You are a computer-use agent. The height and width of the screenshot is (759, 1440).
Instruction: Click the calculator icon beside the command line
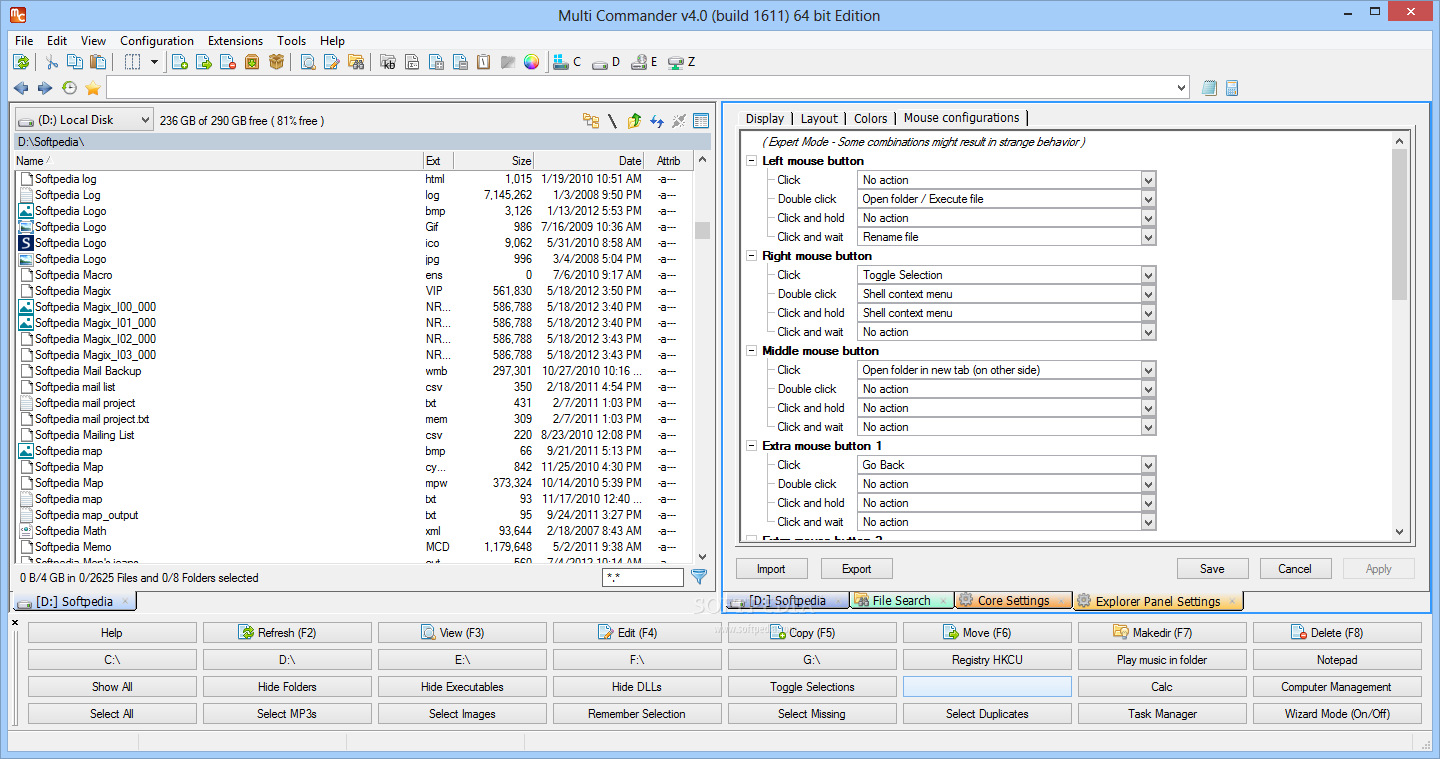click(x=1232, y=88)
